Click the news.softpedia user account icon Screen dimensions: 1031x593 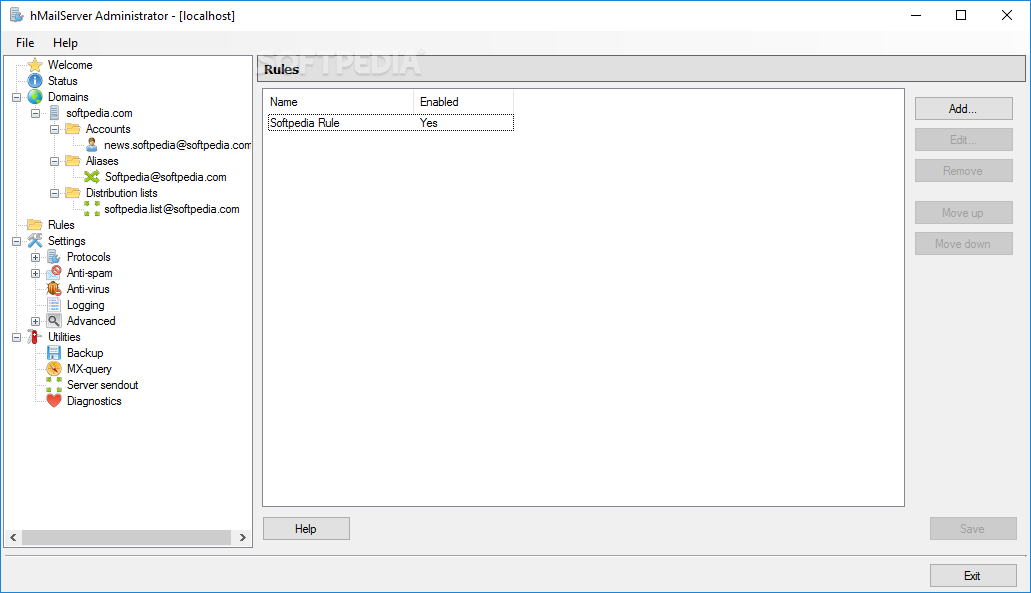[91, 145]
